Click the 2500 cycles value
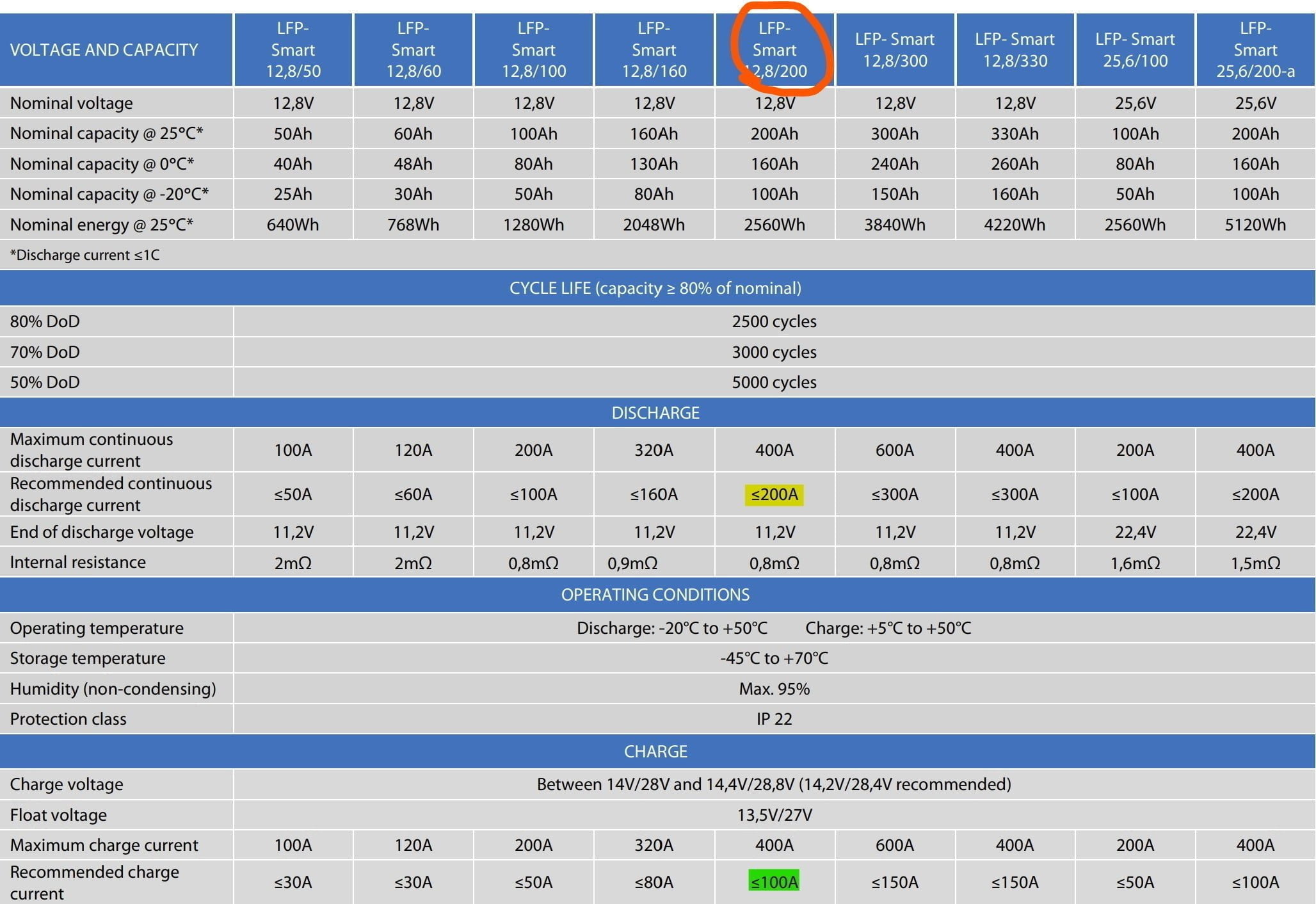Viewport: 1316px width, 904px height. 774,321
